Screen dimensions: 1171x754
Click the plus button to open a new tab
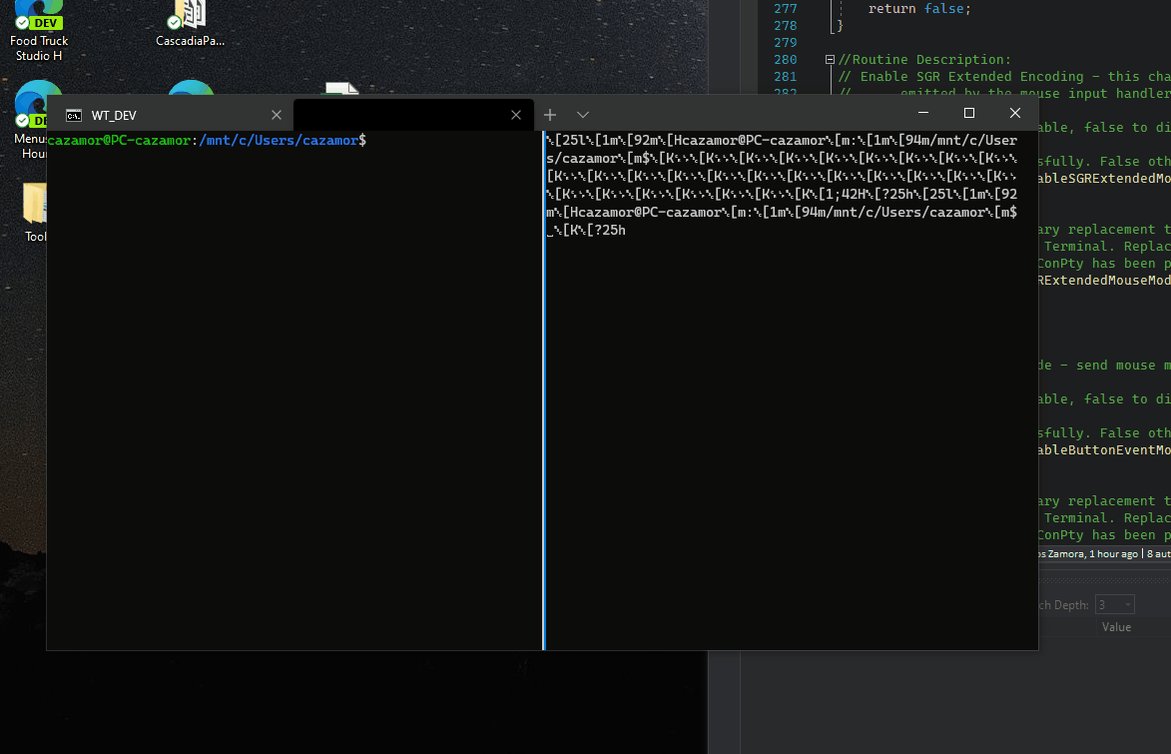pyautogui.click(x=550, y=114)
